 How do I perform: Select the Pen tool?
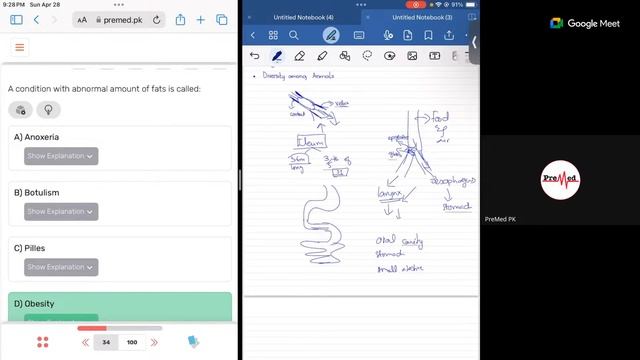(x=277, y=56)
